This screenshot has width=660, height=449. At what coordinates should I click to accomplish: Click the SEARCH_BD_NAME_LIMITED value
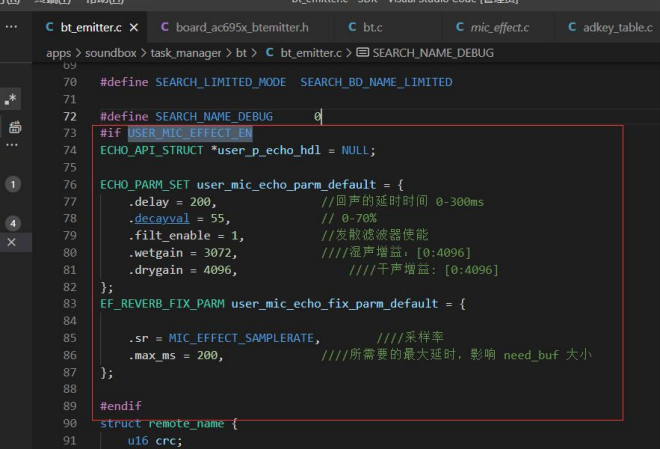pos(376,82)
